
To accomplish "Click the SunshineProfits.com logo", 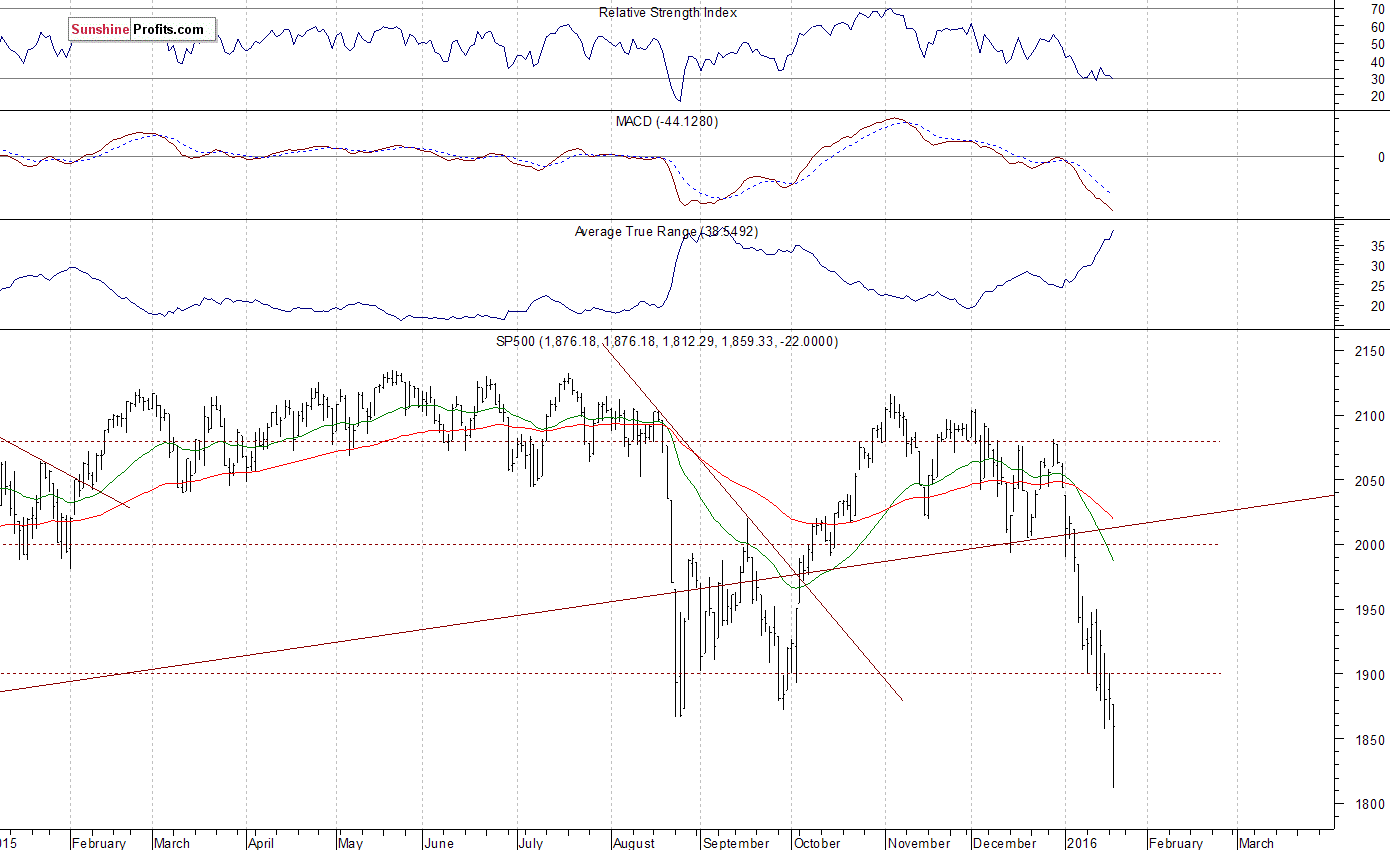I will tap(141, 29).
